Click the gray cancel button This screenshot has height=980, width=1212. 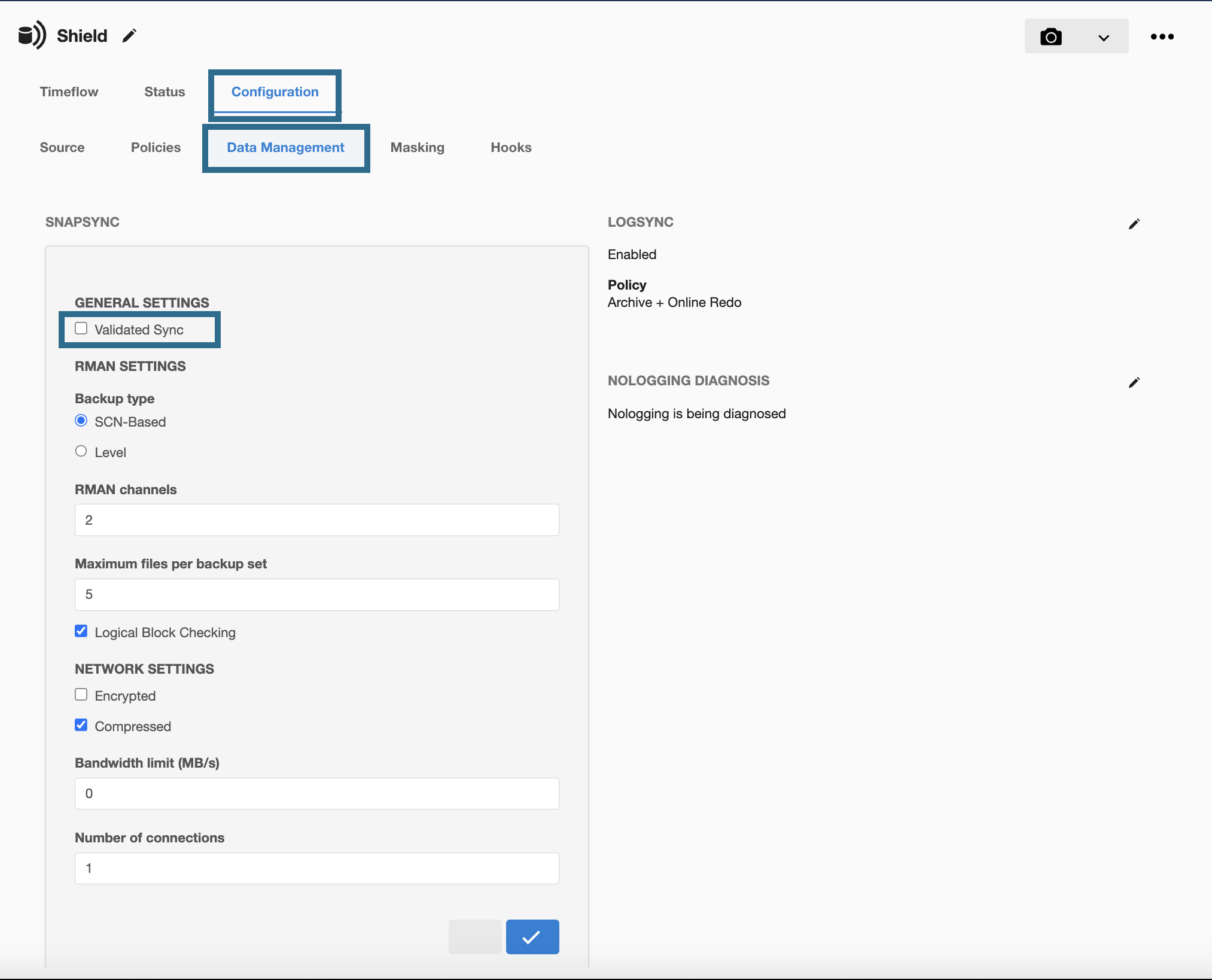(475, 937)
